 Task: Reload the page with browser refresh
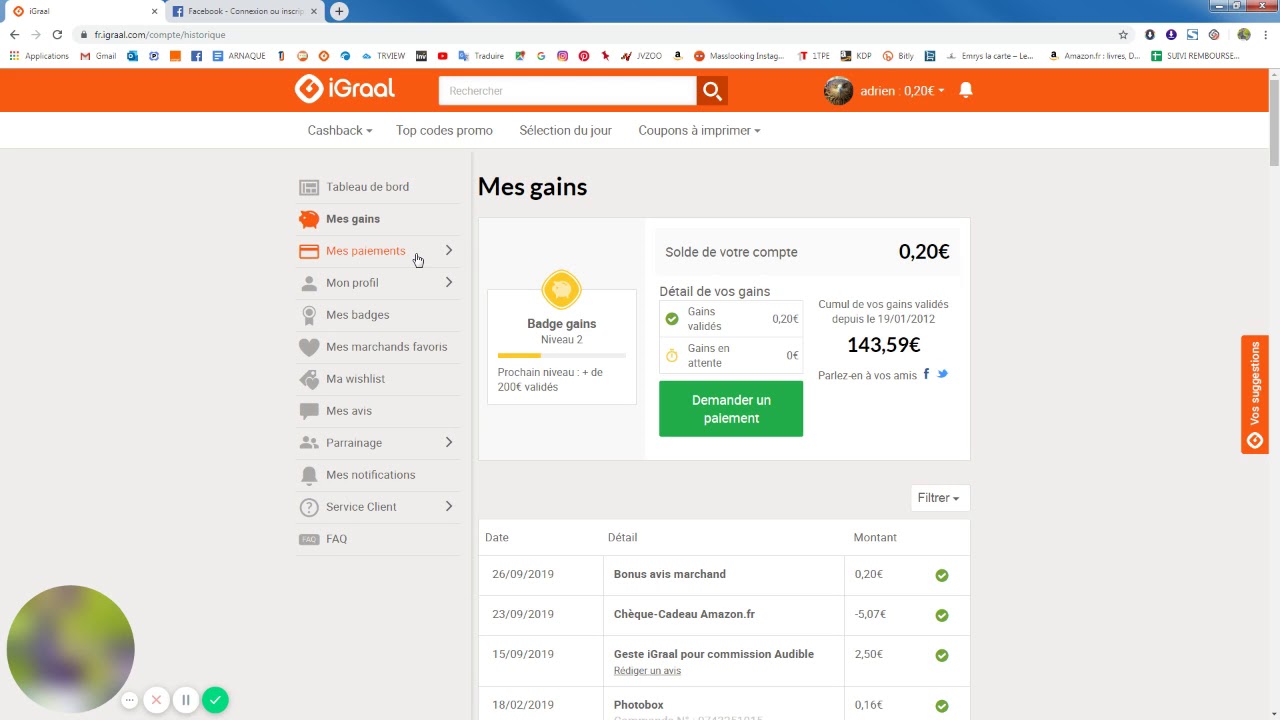coord(57,34)
